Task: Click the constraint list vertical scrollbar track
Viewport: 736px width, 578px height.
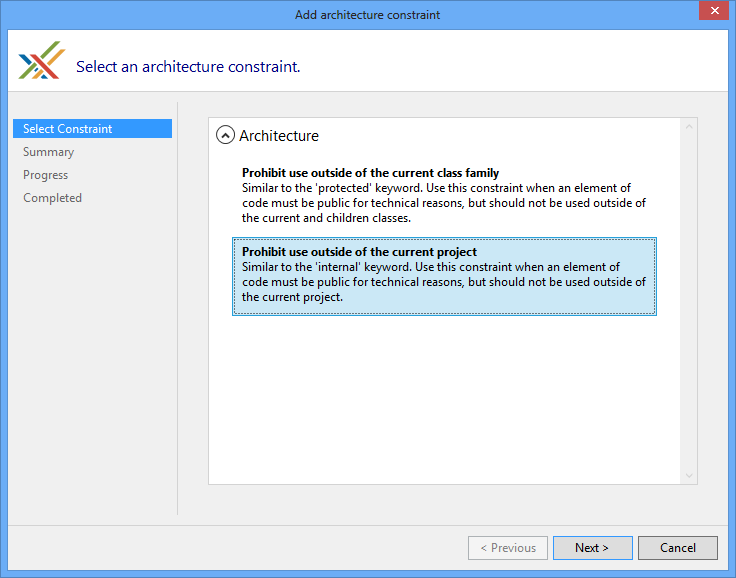Action: pos(689,300)
